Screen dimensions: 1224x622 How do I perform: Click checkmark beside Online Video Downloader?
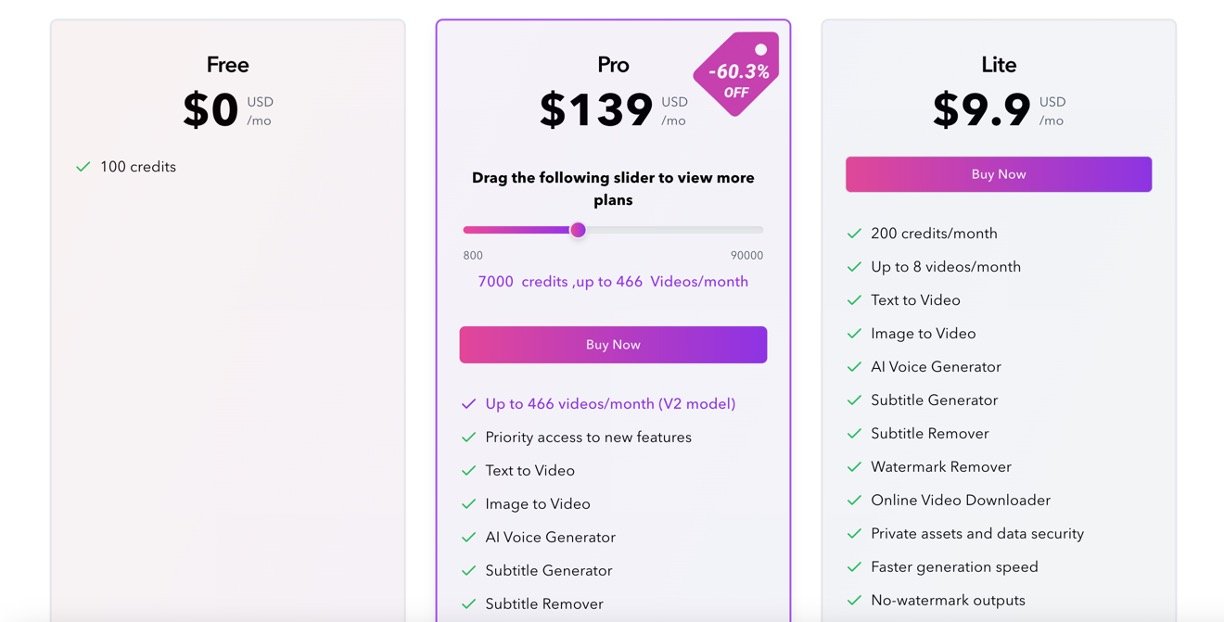click(854, 500)
